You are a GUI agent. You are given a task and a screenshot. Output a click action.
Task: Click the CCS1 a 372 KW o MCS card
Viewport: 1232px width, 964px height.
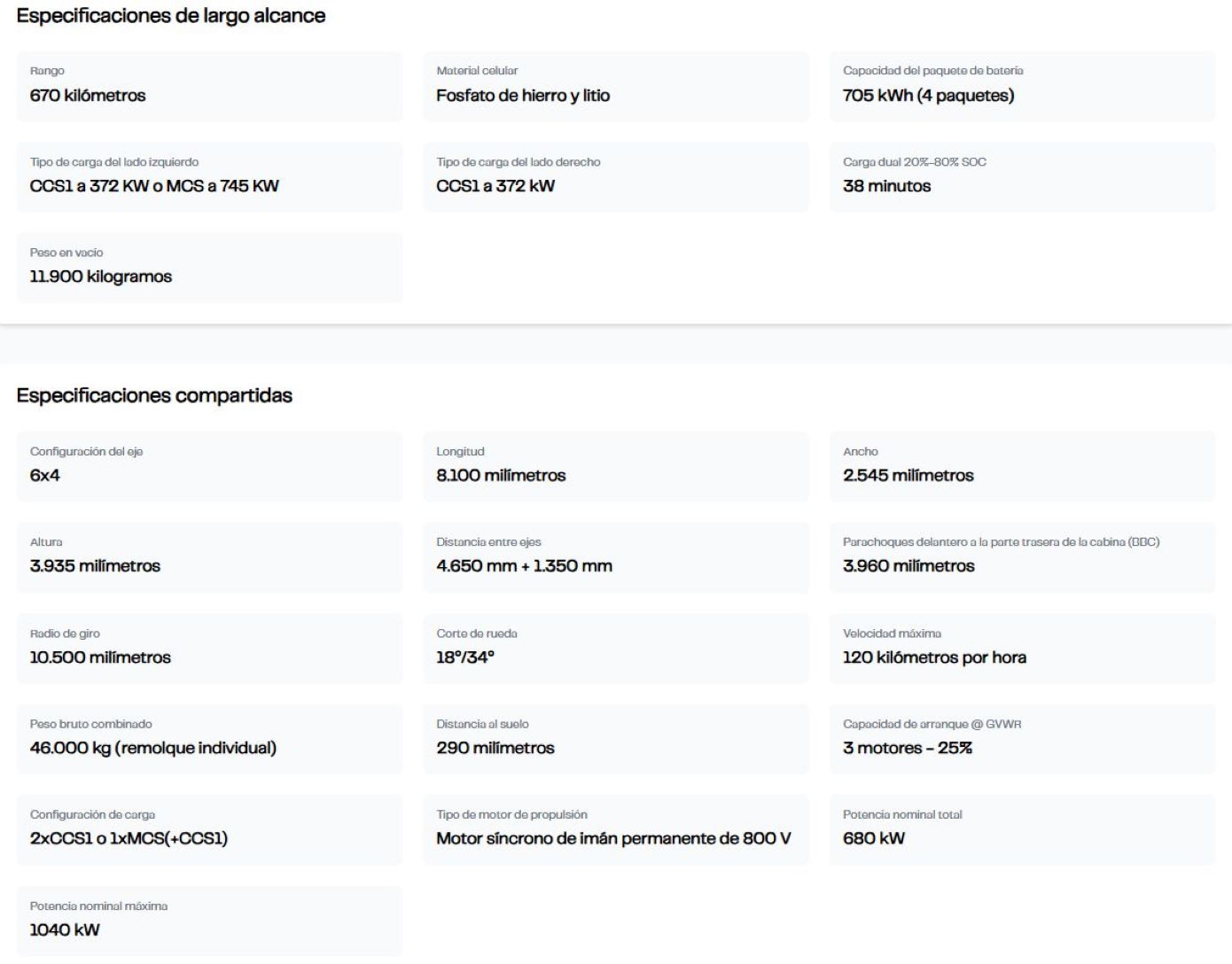[209, 176]
